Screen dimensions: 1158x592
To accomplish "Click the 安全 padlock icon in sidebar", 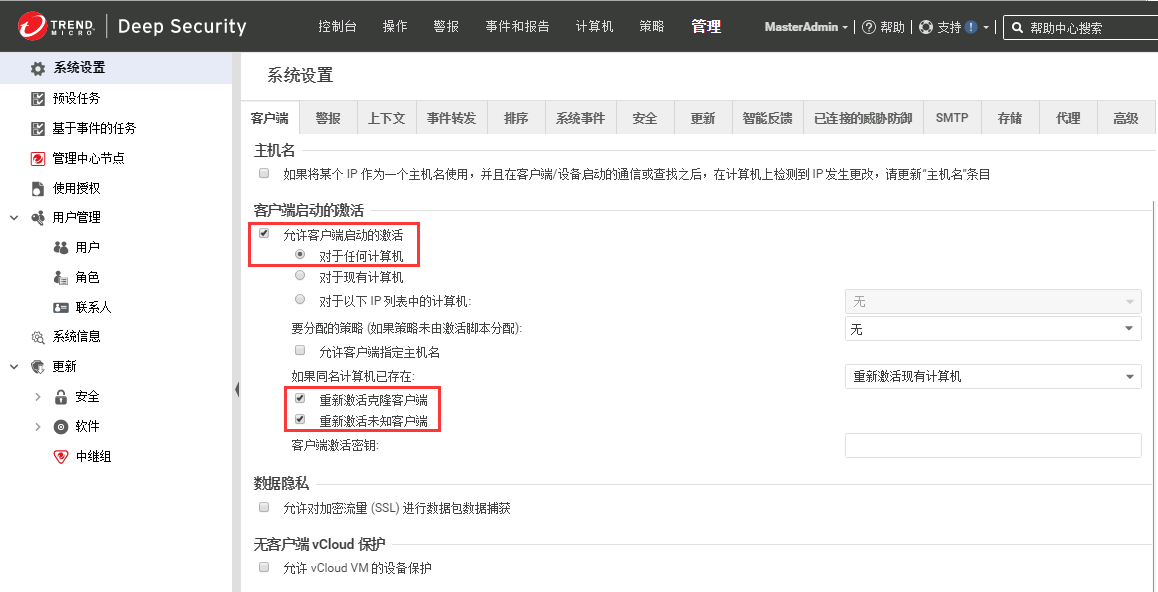I will click(61, 397).
